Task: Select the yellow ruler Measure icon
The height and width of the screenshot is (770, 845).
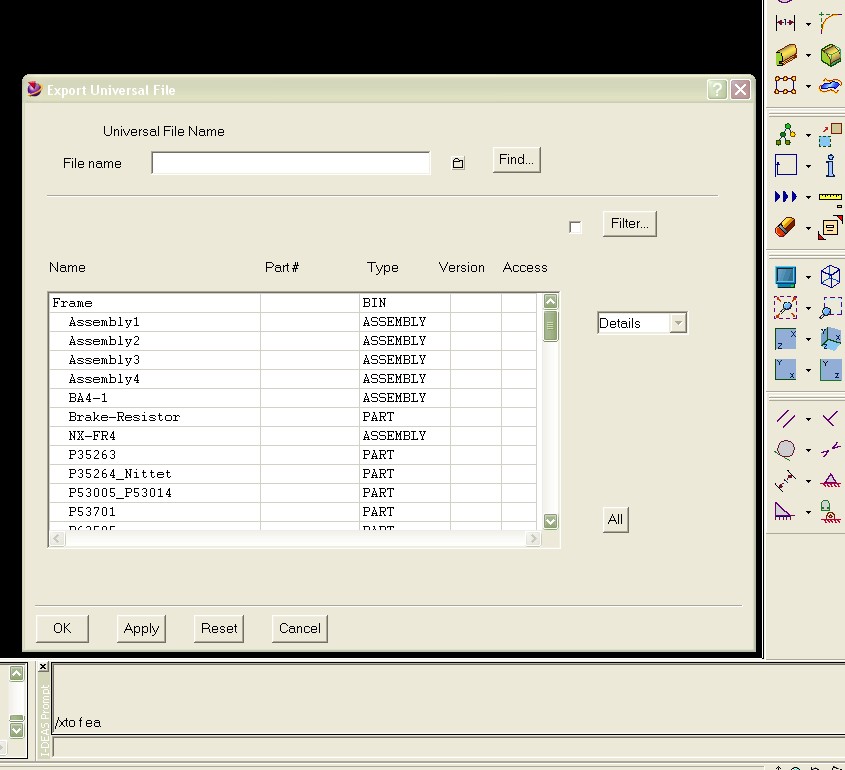Action: point(830,198)
